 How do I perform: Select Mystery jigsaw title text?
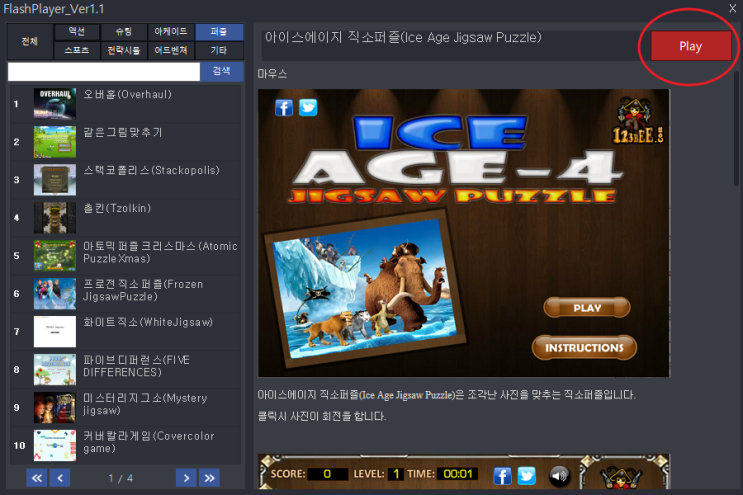(145, 404)
